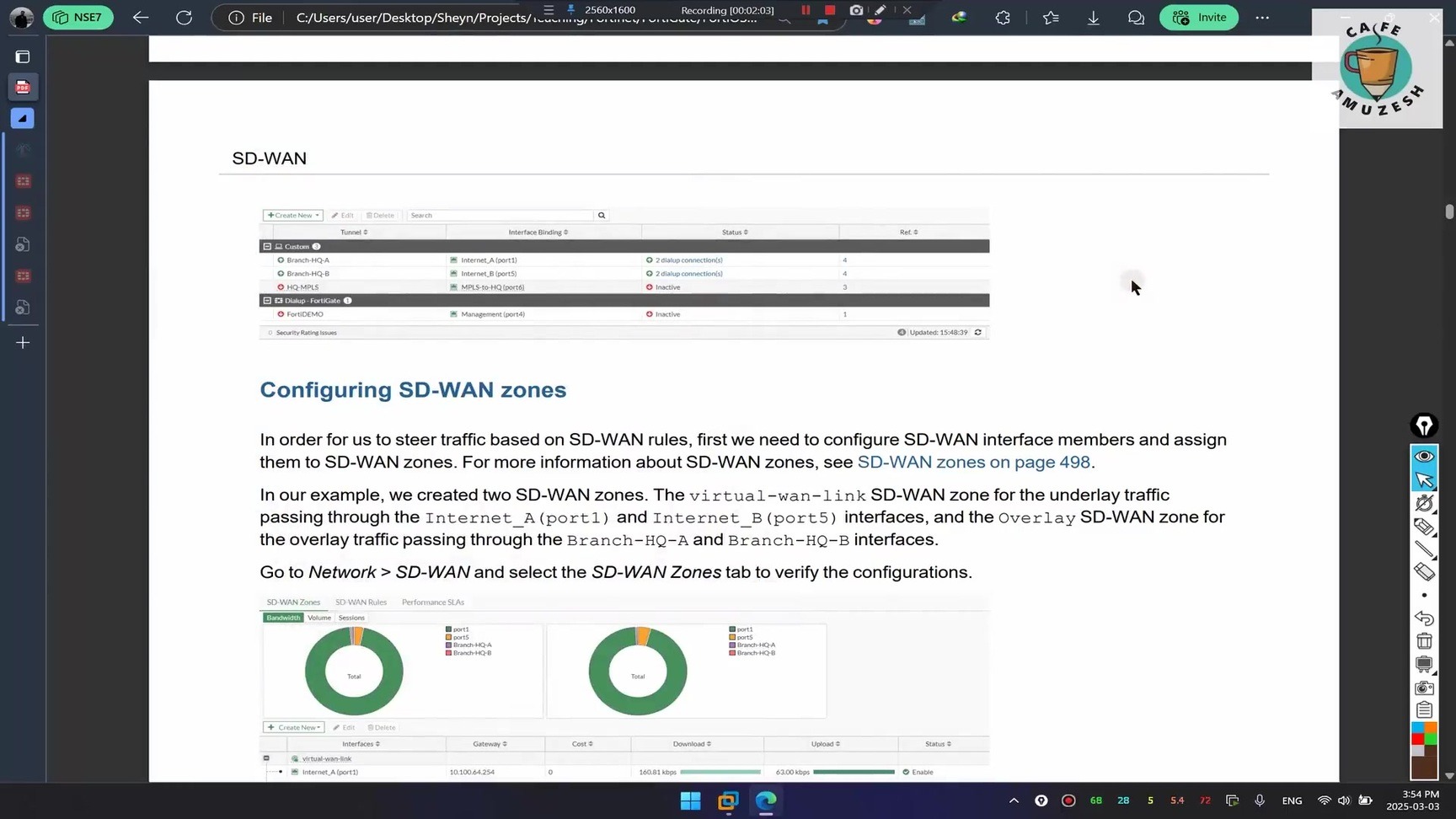Click the clipboard icon in annotation toolbar
Viewport: 1456px width, 819px height.
coord(1424,710)
